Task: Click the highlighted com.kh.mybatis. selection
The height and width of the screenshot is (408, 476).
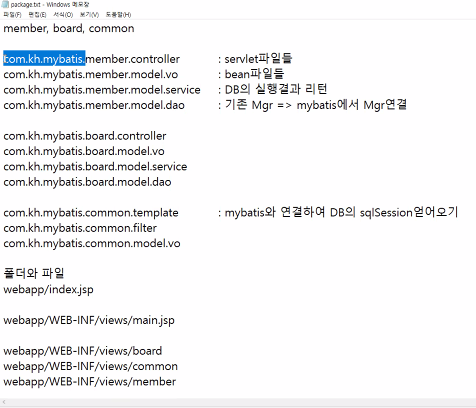Action: point(44,59)
